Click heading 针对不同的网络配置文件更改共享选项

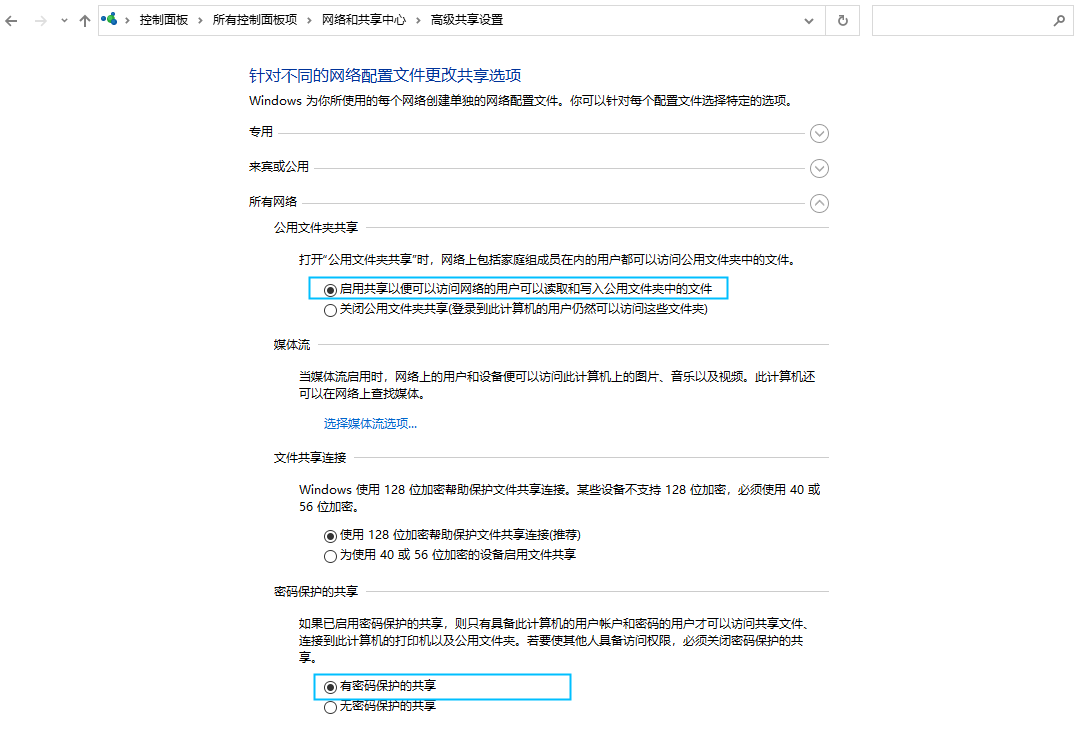(x=385, y=76)
